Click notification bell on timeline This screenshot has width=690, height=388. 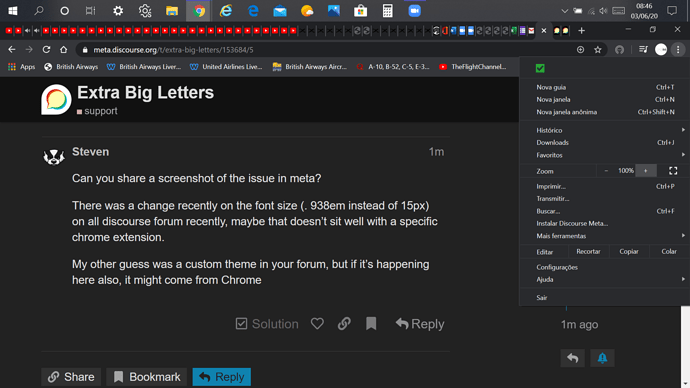coord(602,358)
